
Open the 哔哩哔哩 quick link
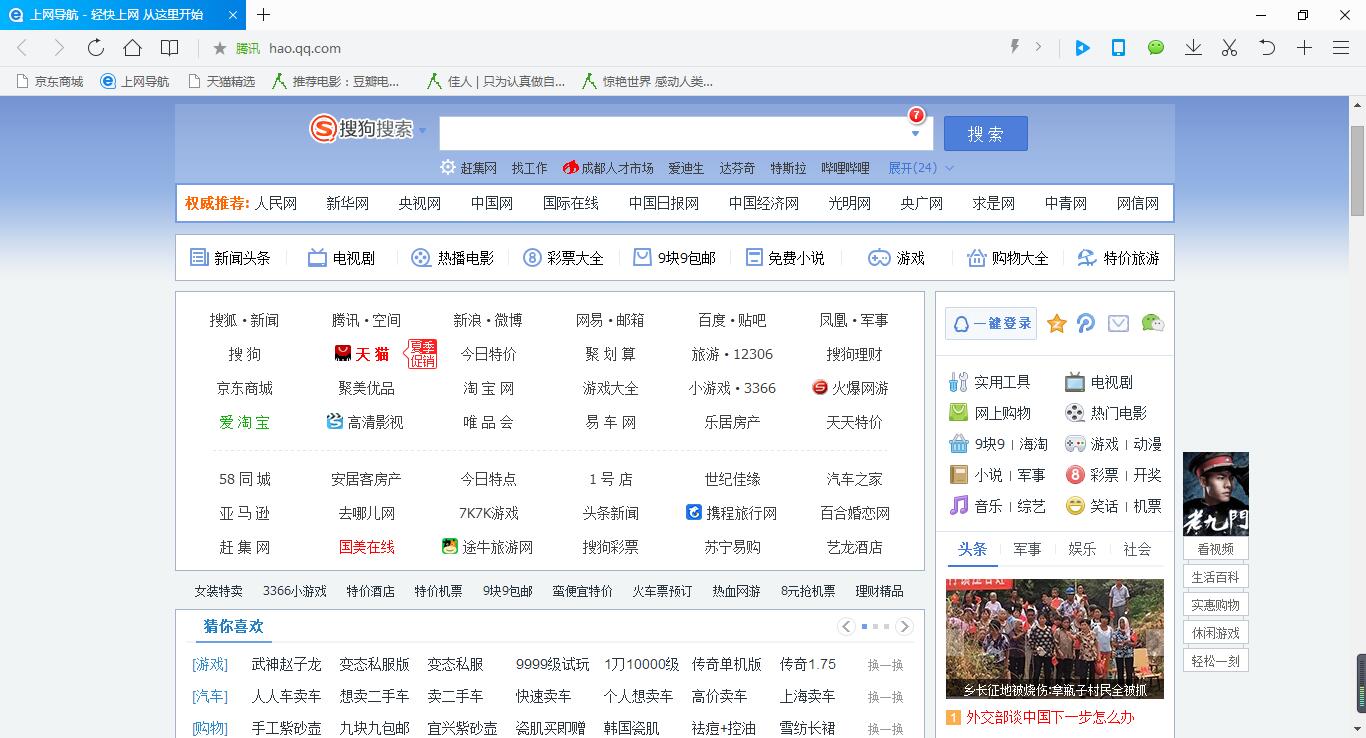[x=846, y=168]
